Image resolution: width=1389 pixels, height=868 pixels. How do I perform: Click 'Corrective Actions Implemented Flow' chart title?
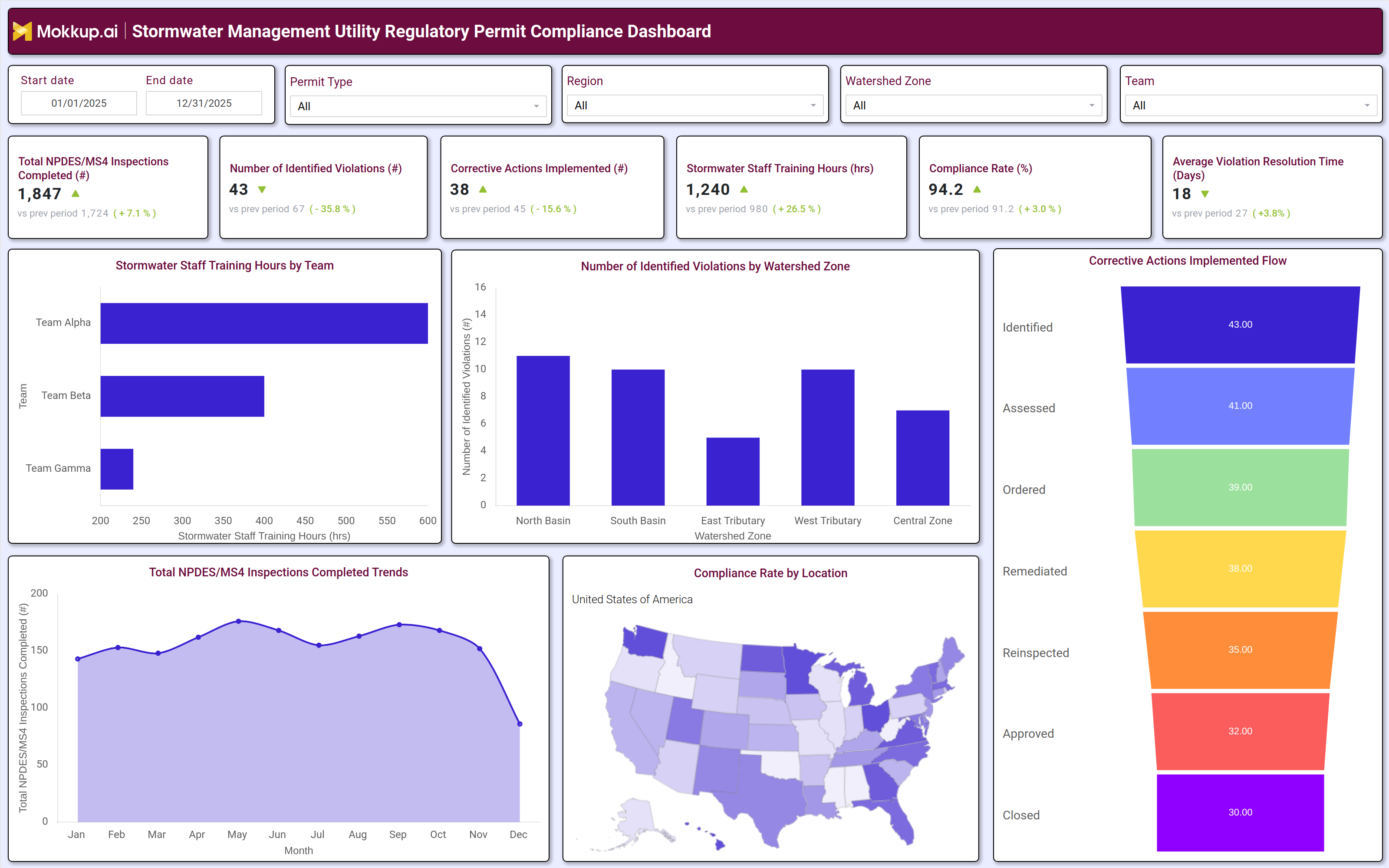[1188, 261]
